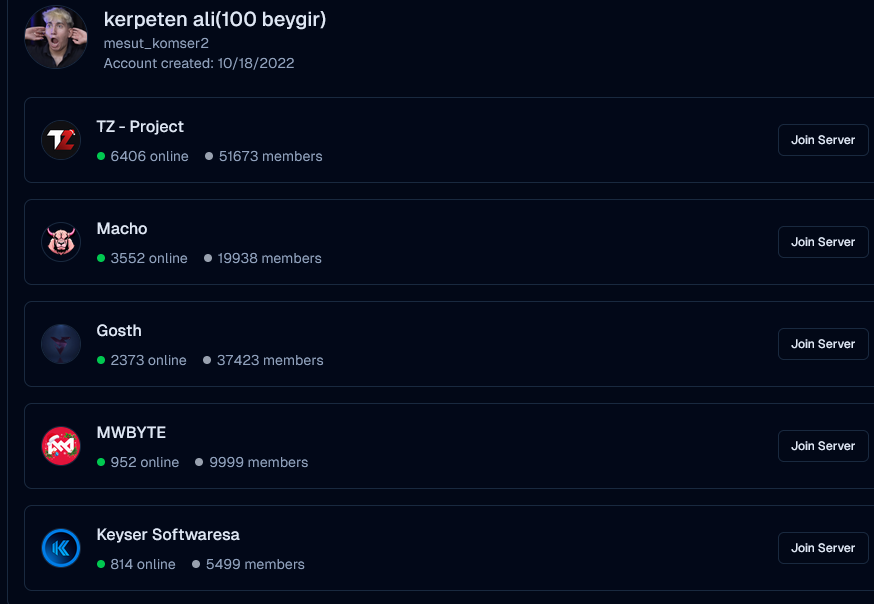Image resolution: width=874 pixels, height=604 pixels.
Task: Select the Keyser Softwaresa title
Action: point(168,534)
